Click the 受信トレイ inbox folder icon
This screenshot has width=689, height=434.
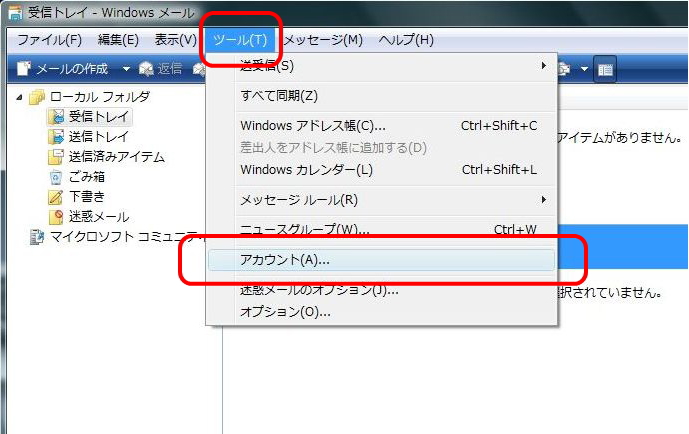coord(56,117)
